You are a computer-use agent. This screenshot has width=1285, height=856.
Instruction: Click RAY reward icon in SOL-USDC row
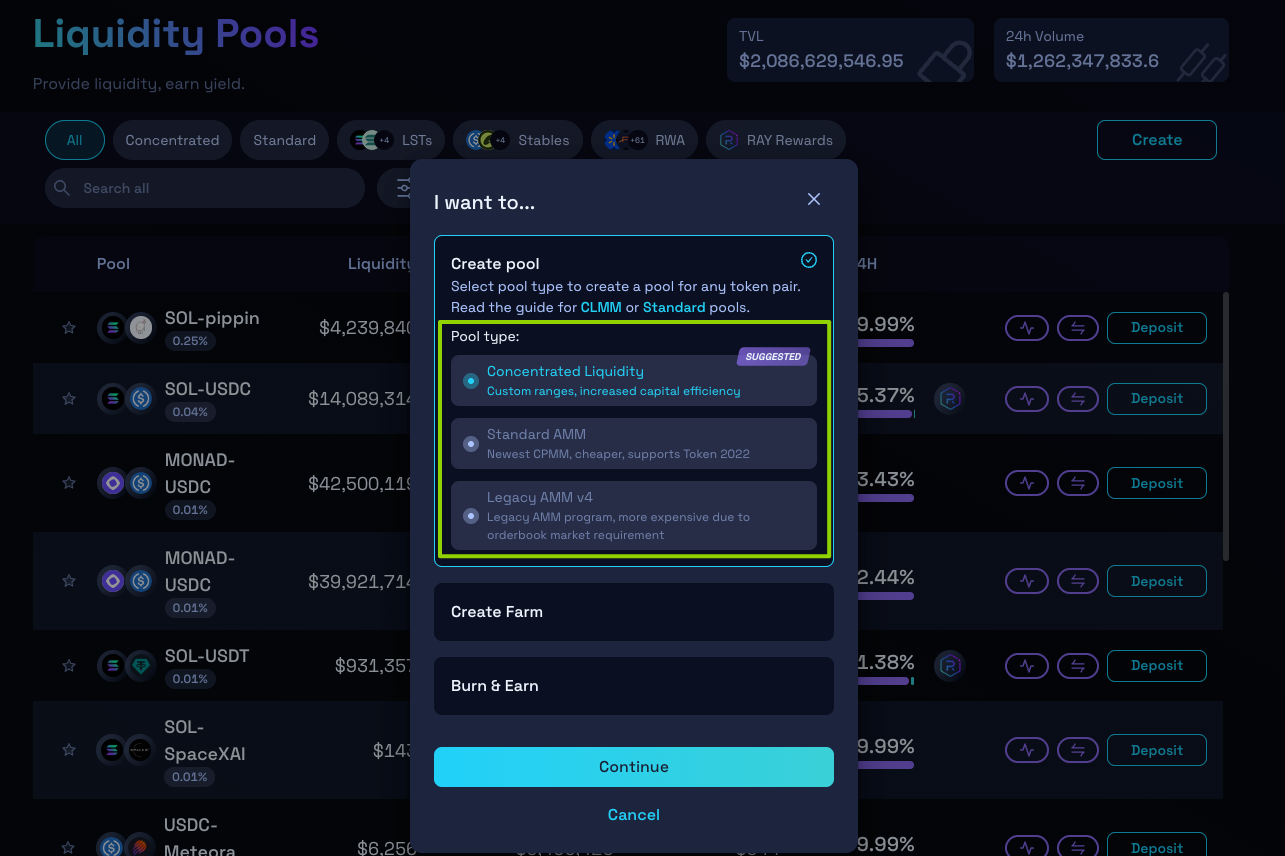click(949, 399)
